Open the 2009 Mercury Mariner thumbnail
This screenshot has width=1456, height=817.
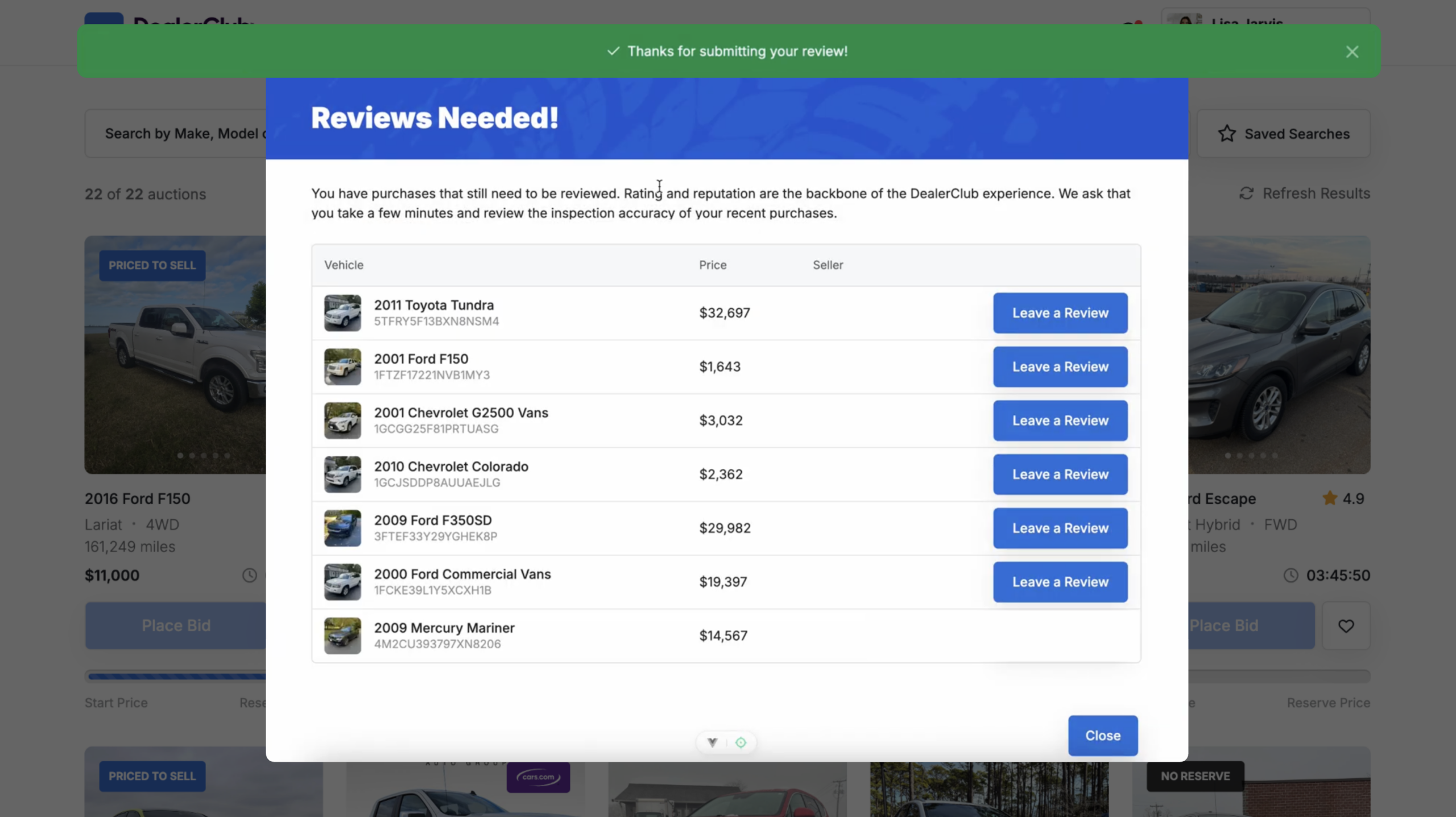tap(342, 636)
